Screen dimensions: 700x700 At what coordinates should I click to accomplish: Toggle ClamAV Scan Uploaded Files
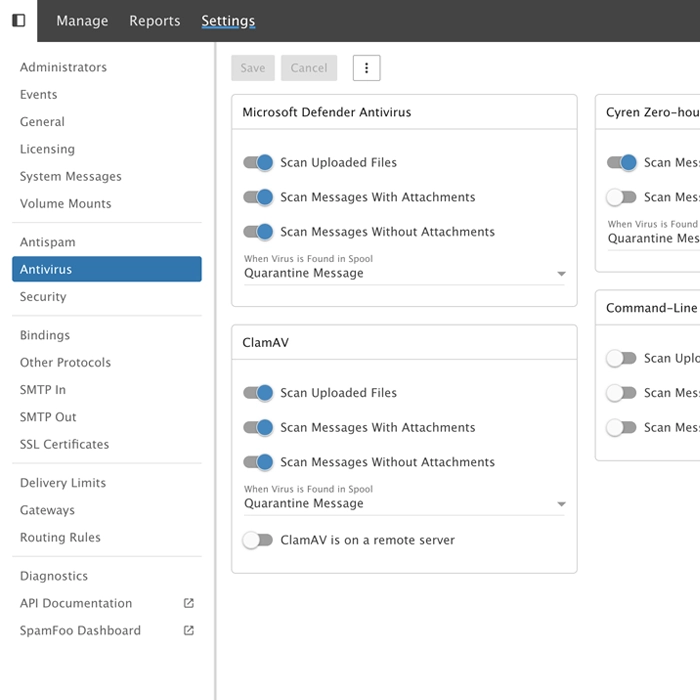258,393
